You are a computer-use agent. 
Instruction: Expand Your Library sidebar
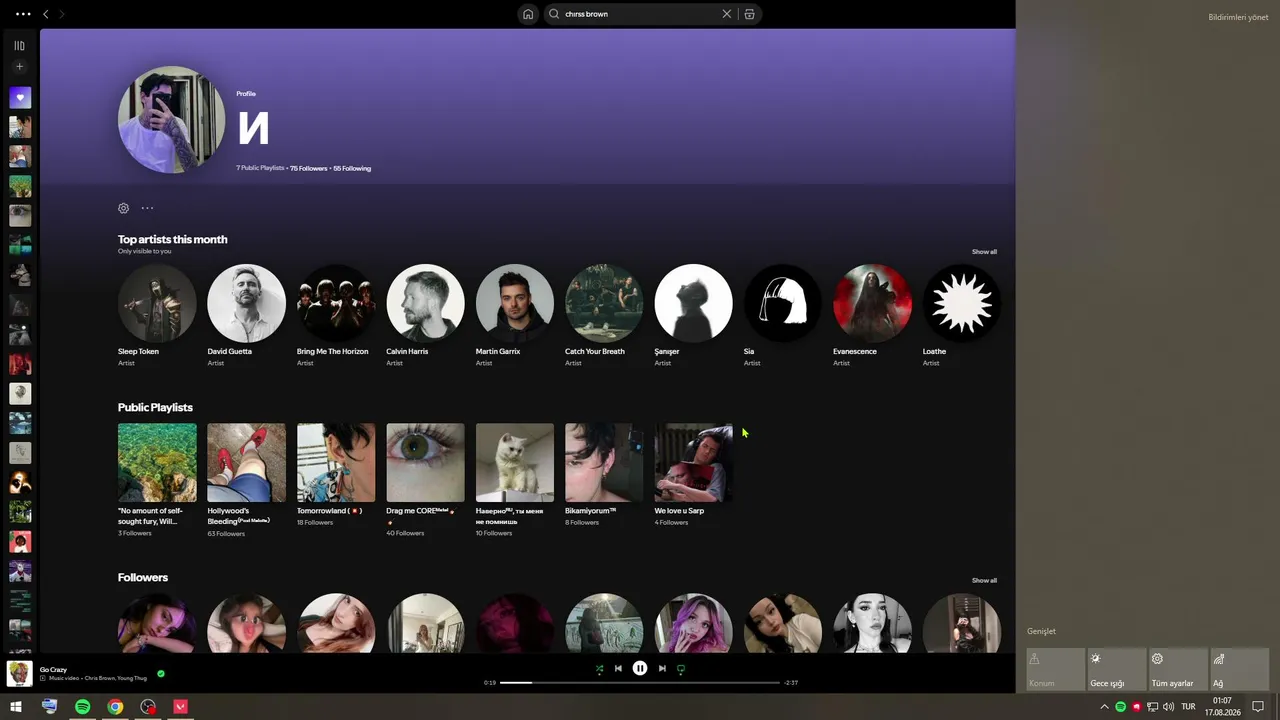point(19,45)
